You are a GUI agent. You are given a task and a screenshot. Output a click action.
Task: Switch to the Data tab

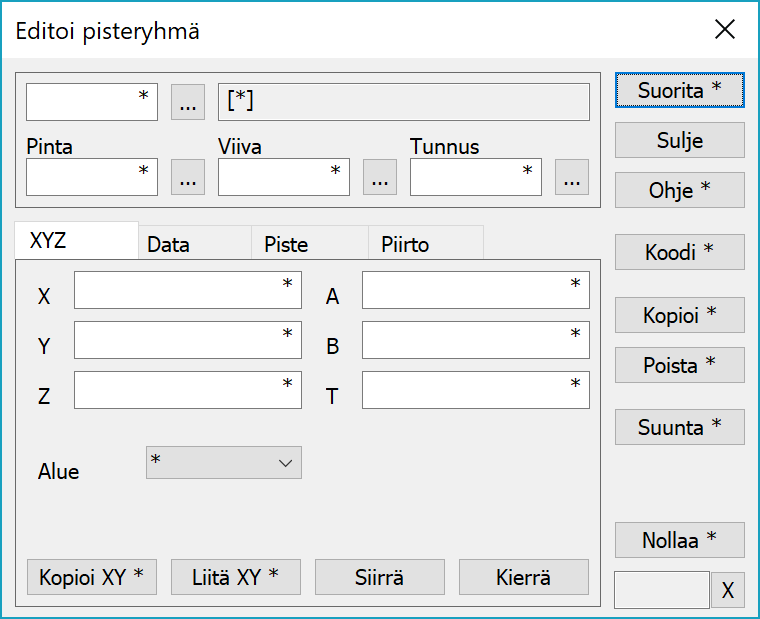(x=193, y=244)
